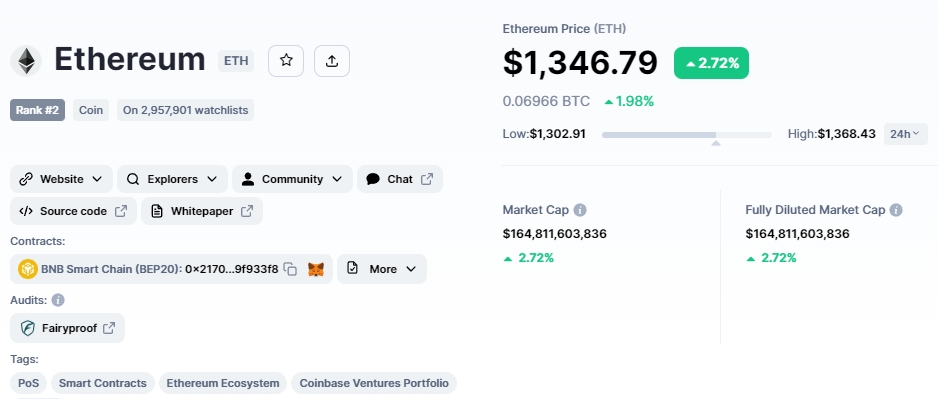Click the Ethereum logo icon
The image size is (938, 399).
point(26,61)
